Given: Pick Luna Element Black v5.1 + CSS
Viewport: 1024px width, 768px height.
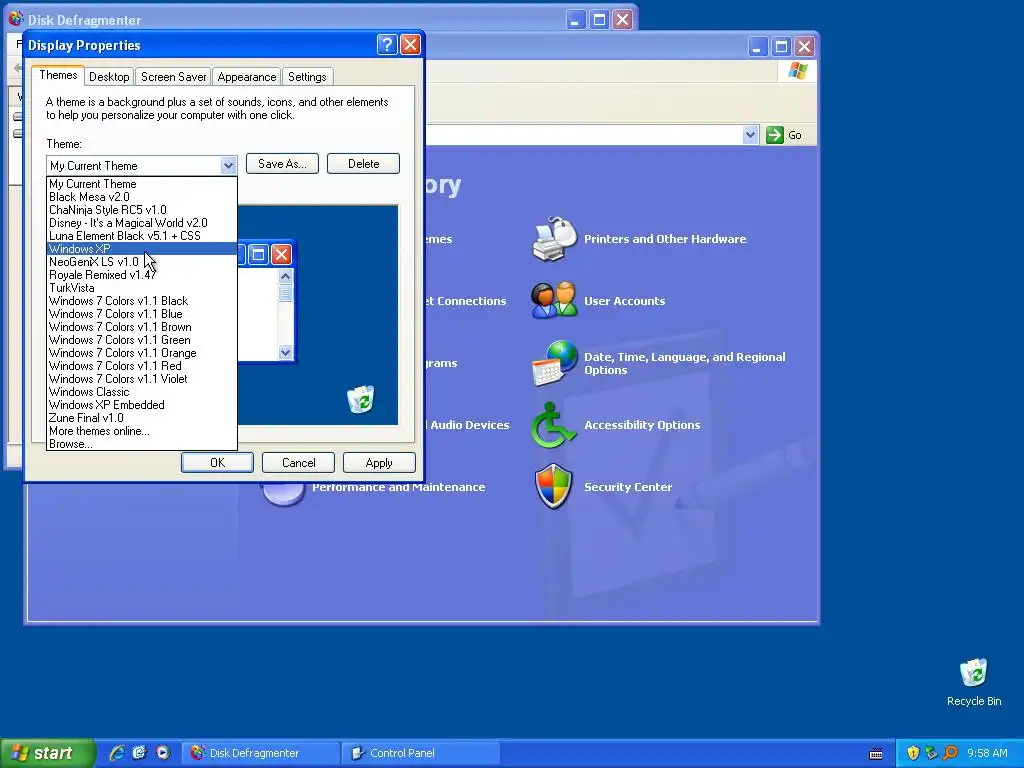Looking at the screenshot, I should [142, 236].
